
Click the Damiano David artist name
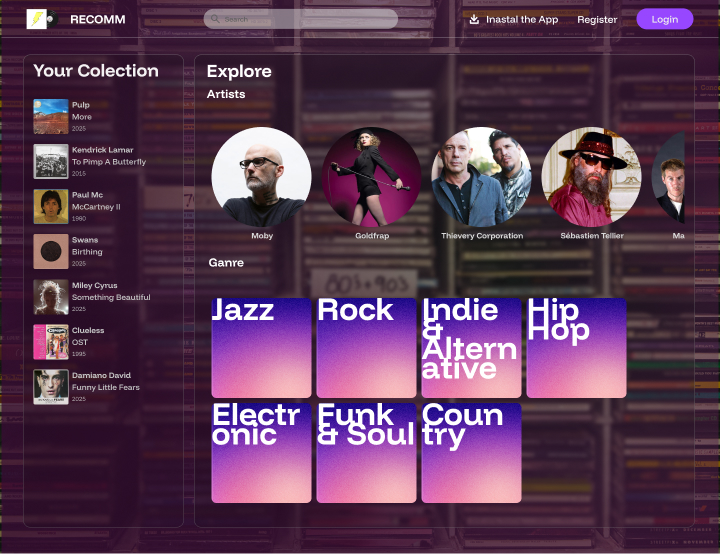[x=101, y=375]
